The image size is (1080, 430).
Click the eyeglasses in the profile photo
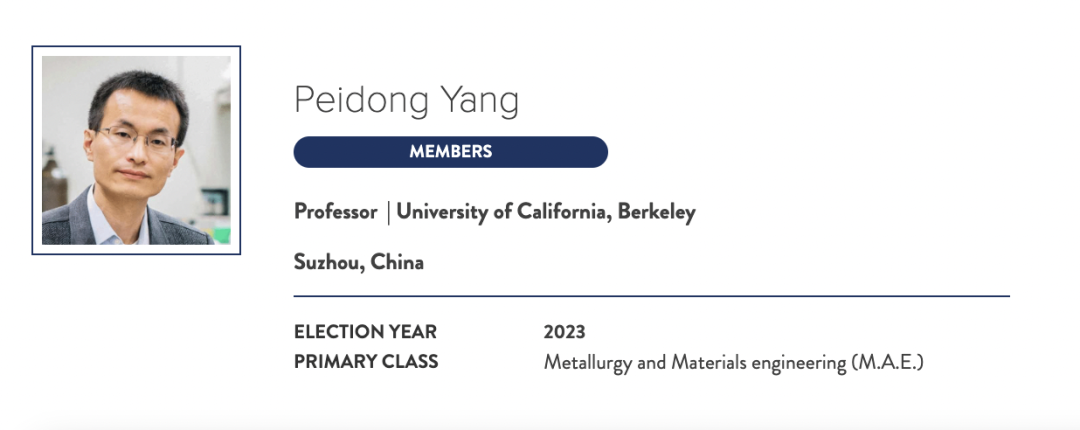point(135,136)
